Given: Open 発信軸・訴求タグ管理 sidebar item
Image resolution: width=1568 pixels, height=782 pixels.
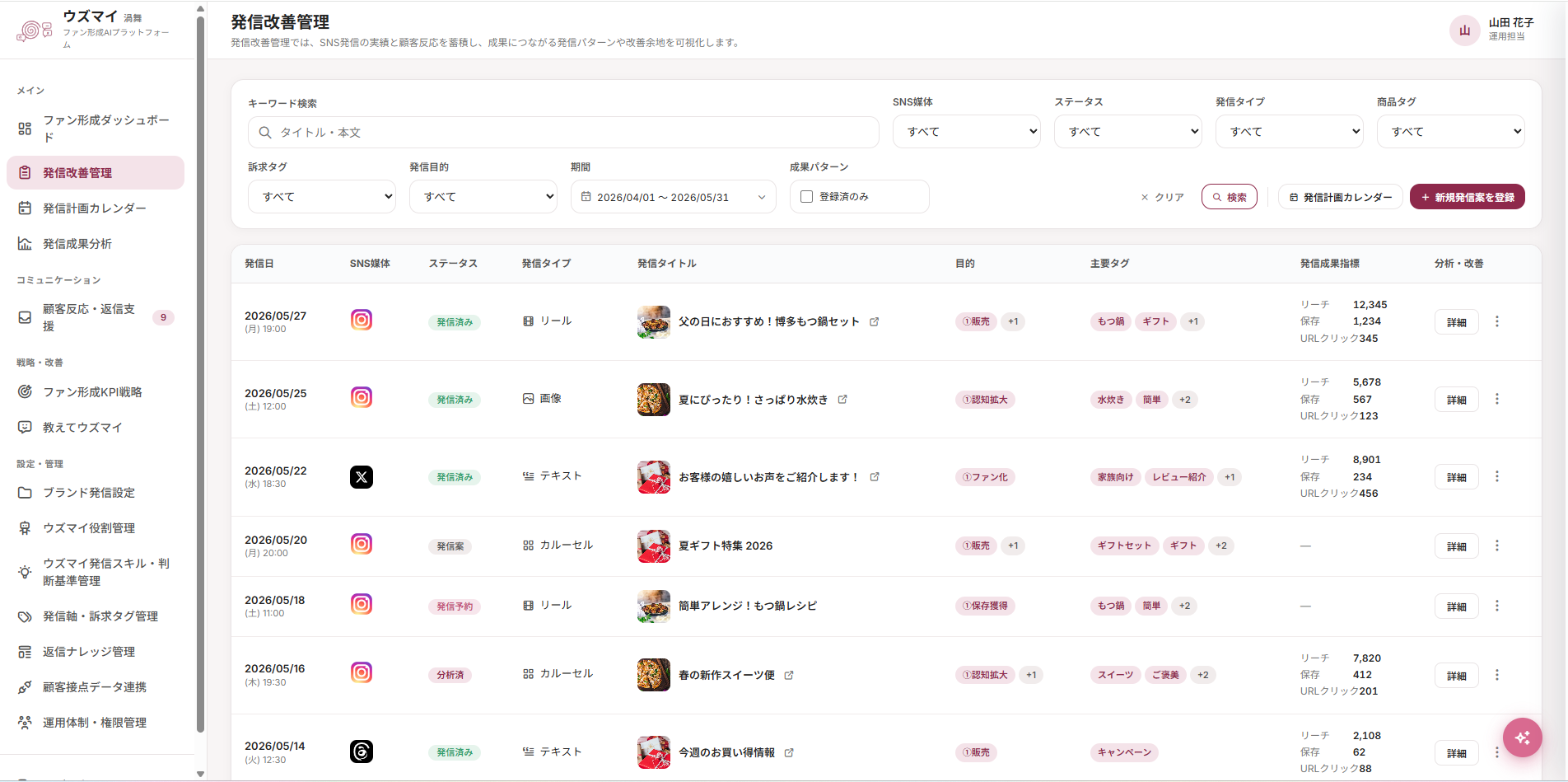Looking at the screenshot, I should (x=96, y=616).
